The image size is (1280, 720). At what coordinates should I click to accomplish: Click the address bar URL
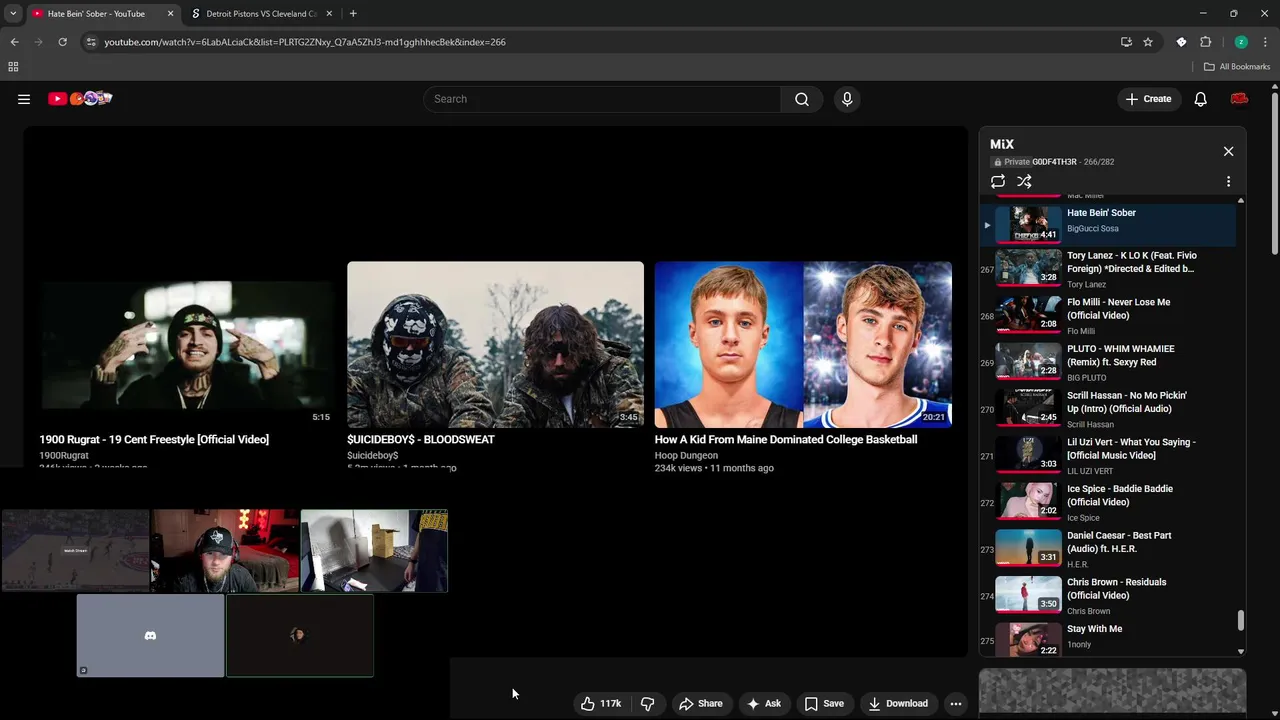[x=305, y=42]
